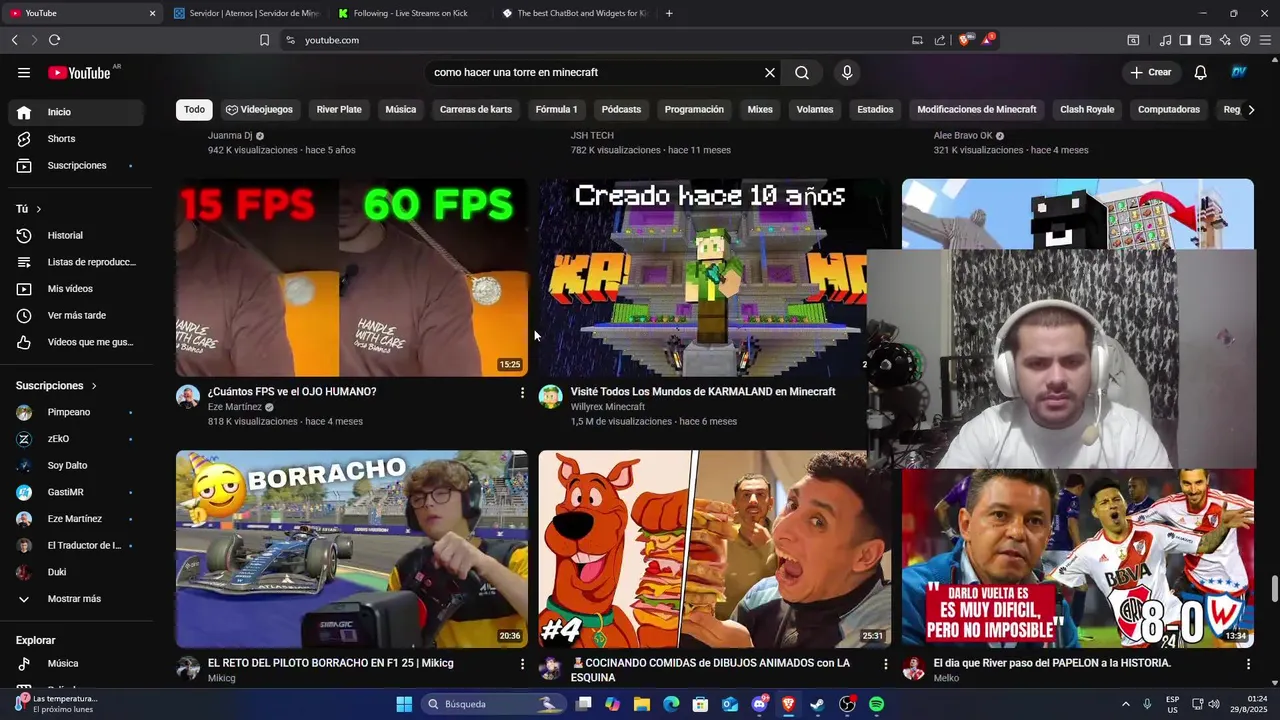The height and width of the screenshot is (720, 1280).
Task: Open Shorts from the sidebar
Action: tap(76, 139)
